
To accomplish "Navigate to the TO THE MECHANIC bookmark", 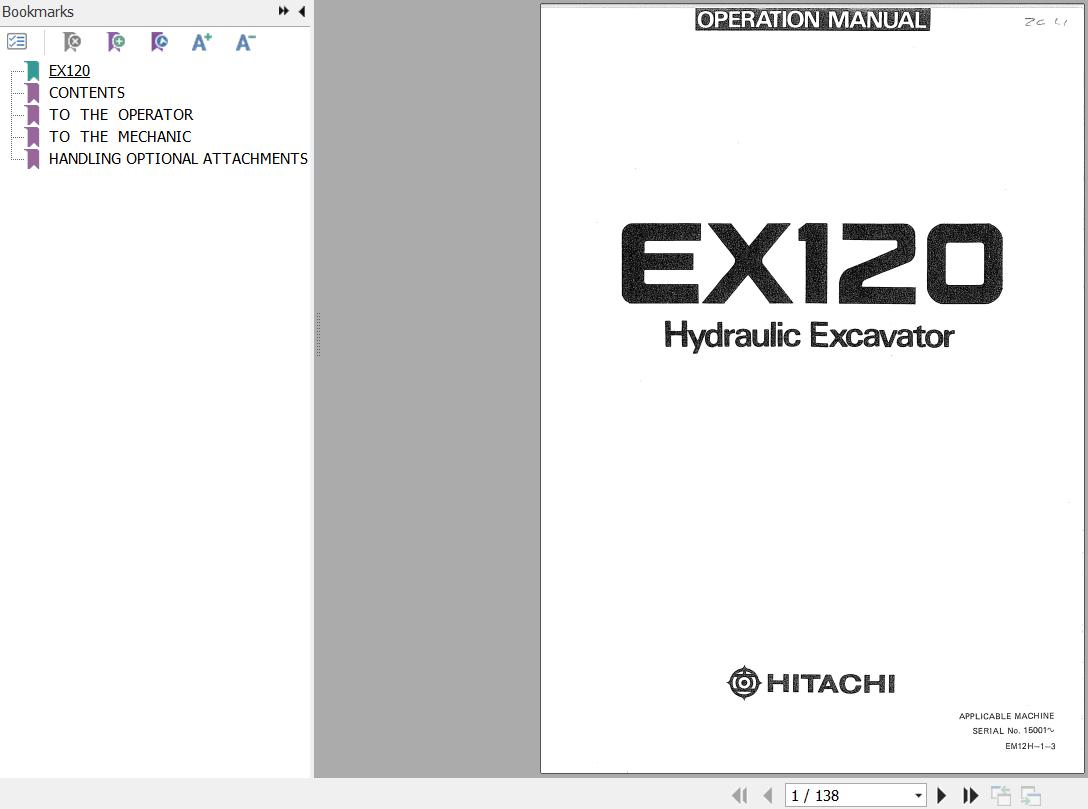I will click(120, 137).
